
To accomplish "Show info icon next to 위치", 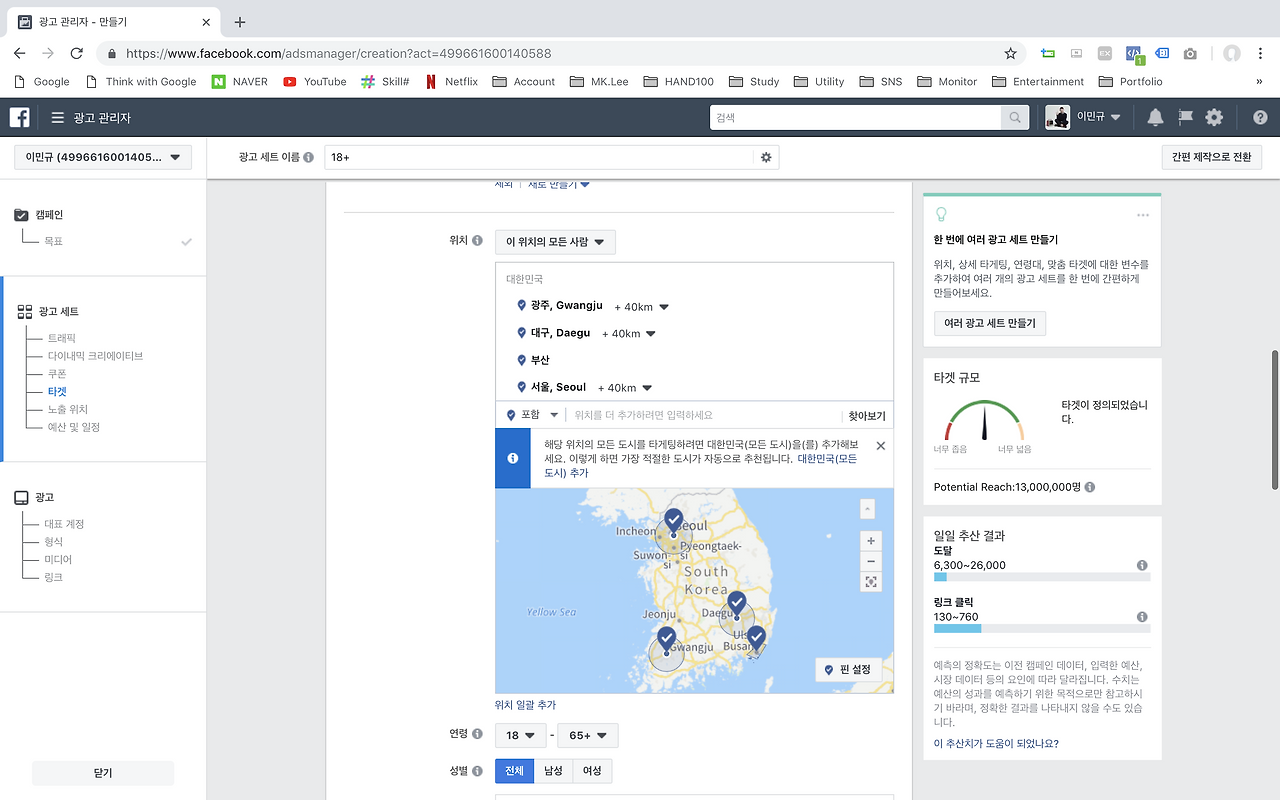I will click(477, 241).
